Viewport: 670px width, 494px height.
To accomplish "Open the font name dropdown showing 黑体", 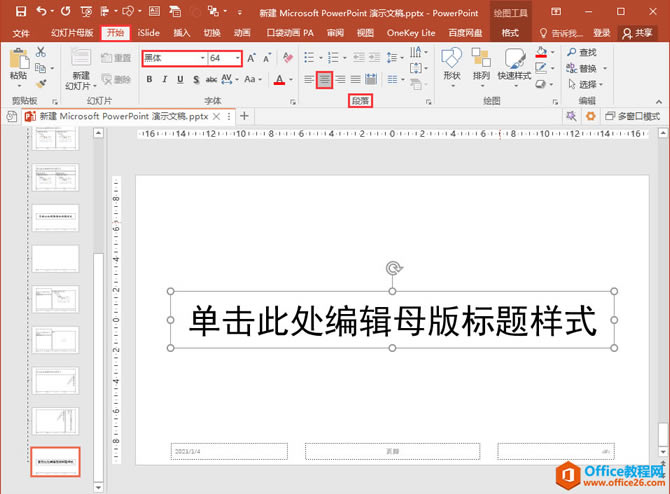I will [202, 58].
